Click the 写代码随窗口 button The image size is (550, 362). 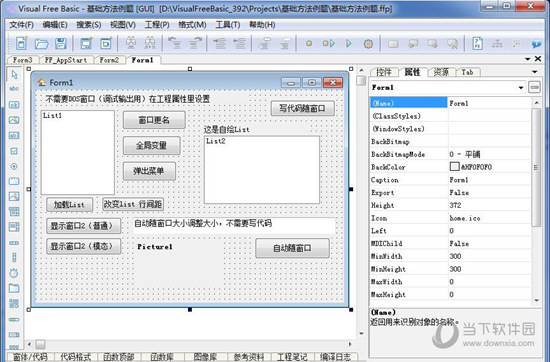pos(303,108)
